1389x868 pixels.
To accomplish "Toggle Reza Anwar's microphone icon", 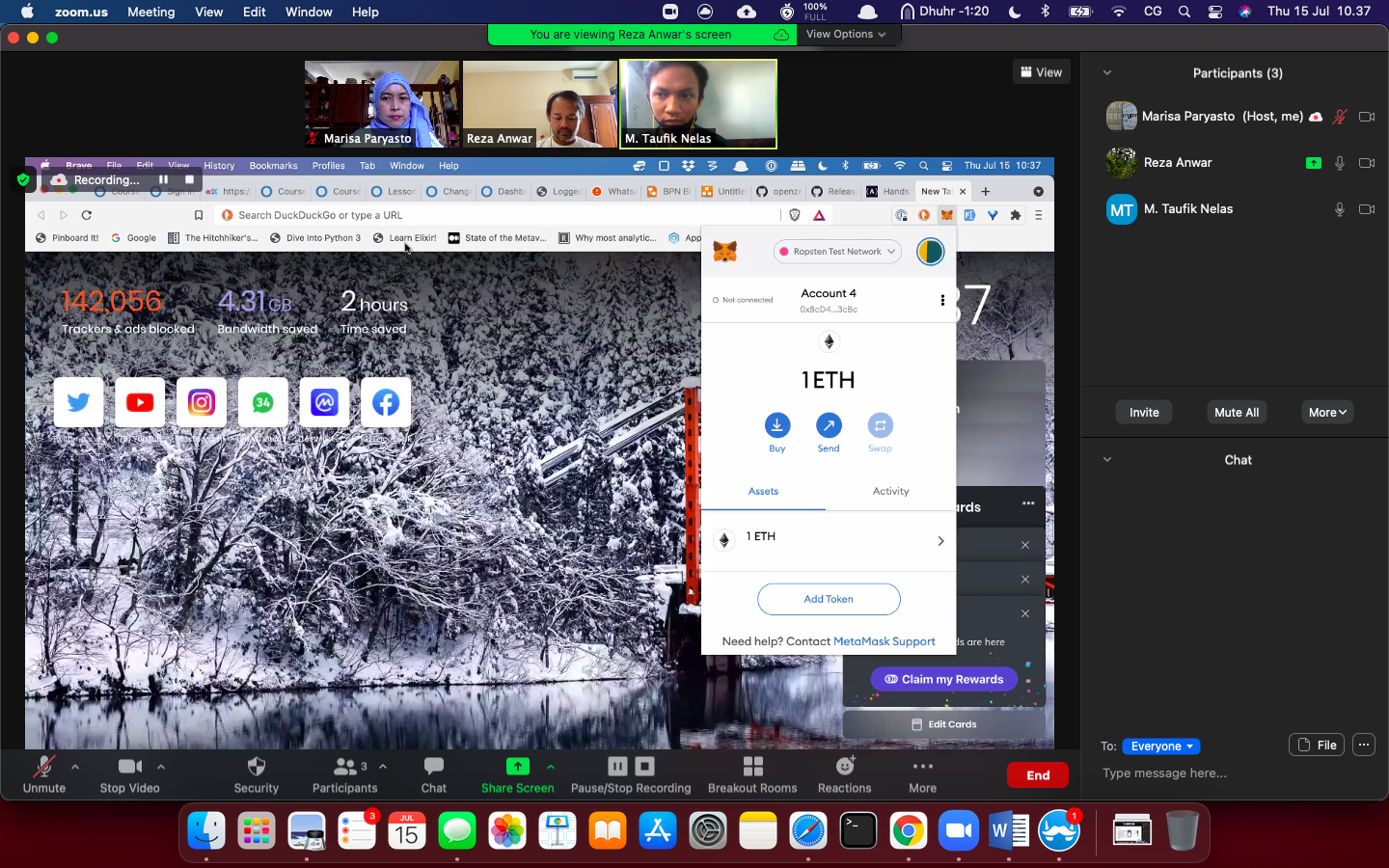I will coord(1340,163).
